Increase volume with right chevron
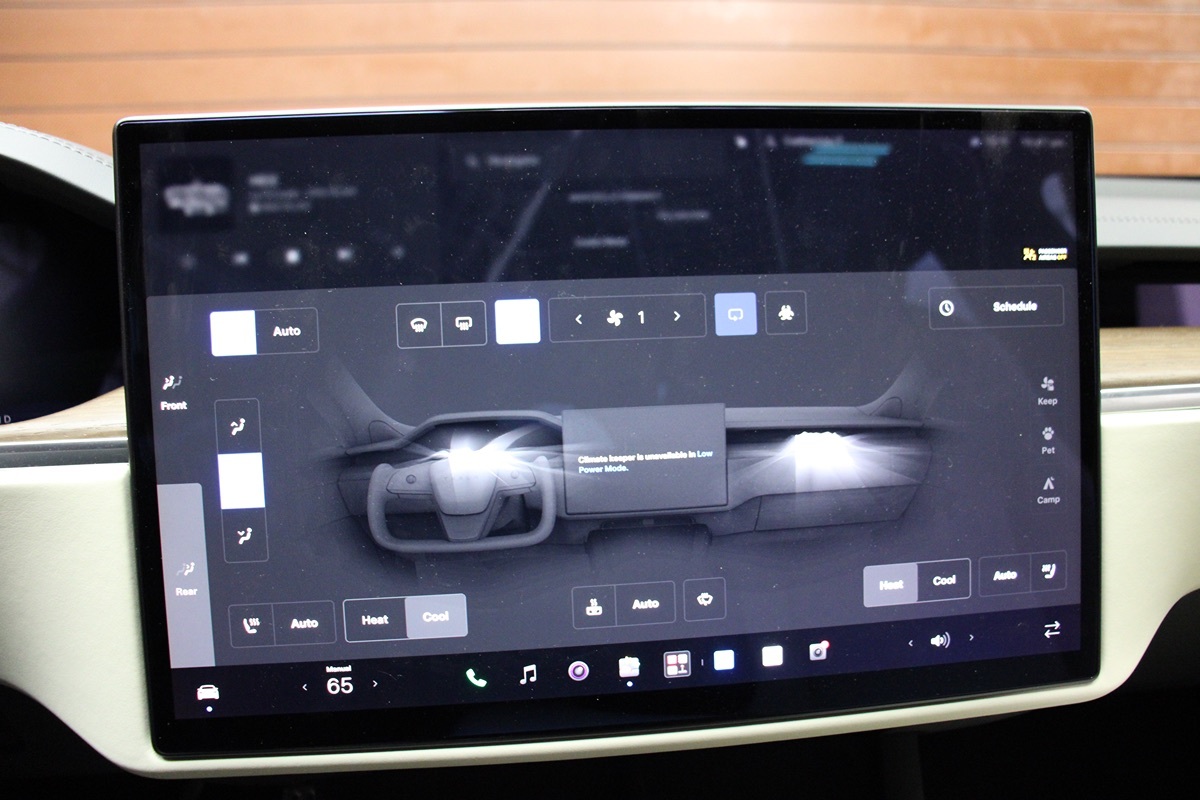Screen dimensions: 1200x800 [971, 637]
